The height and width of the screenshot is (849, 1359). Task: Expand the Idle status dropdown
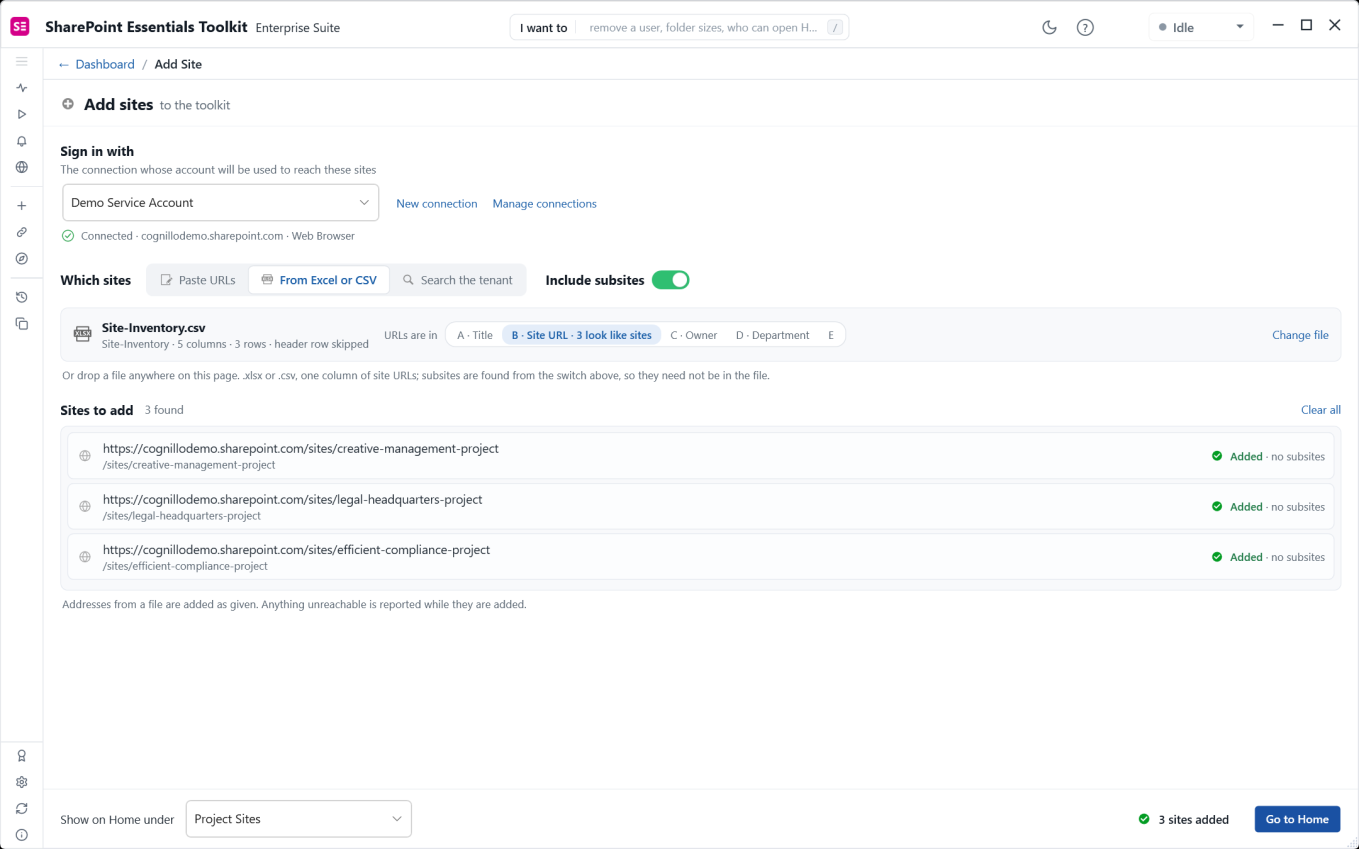pyautogui.click(x=1201, y=28)
